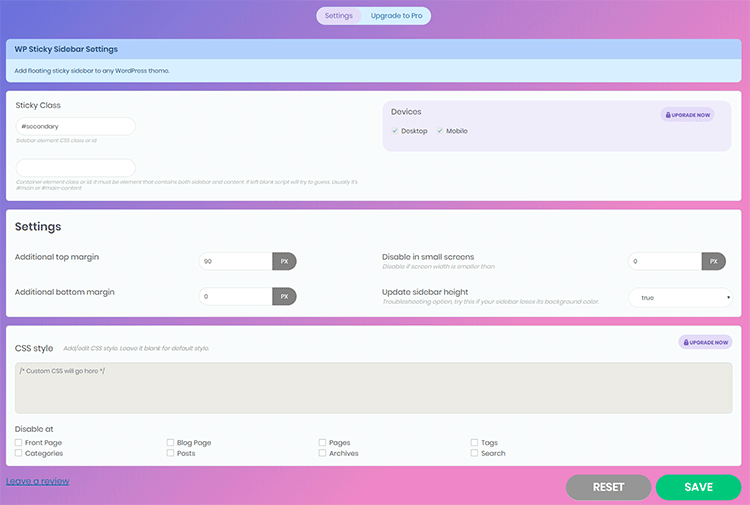750x505 pixels.
Task: Check Categories under Disable at
Action: click(x=18, y=453)
